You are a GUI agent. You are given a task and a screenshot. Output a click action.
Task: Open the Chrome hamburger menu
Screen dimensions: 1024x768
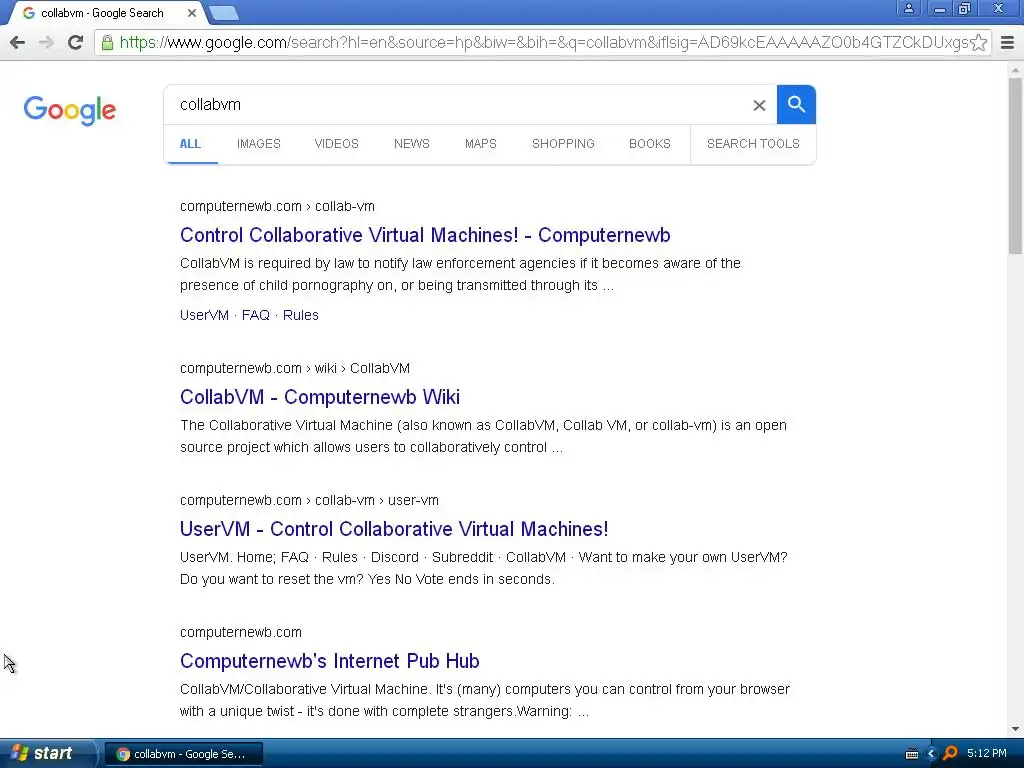point(1008,43)
